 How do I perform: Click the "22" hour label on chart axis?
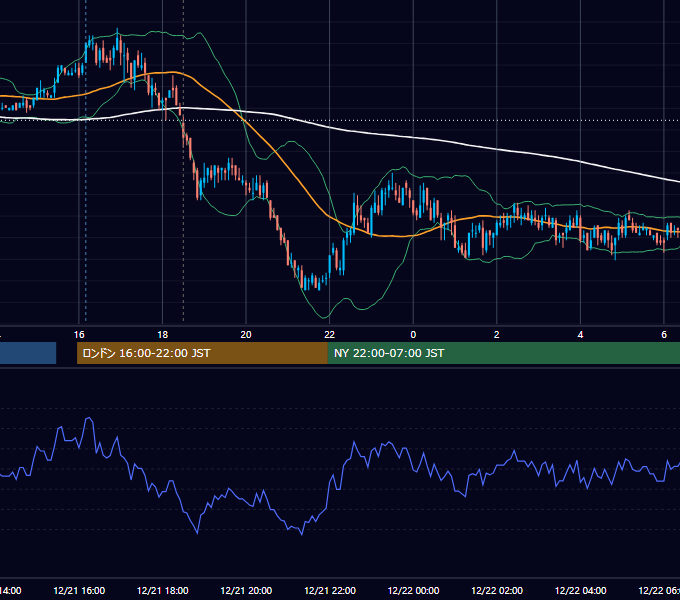point(330,335)
